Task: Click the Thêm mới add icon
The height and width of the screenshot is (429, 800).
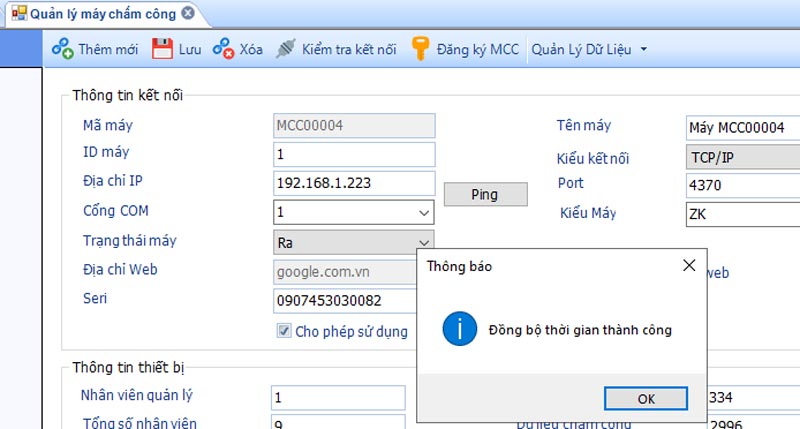Action: [63, 49]
